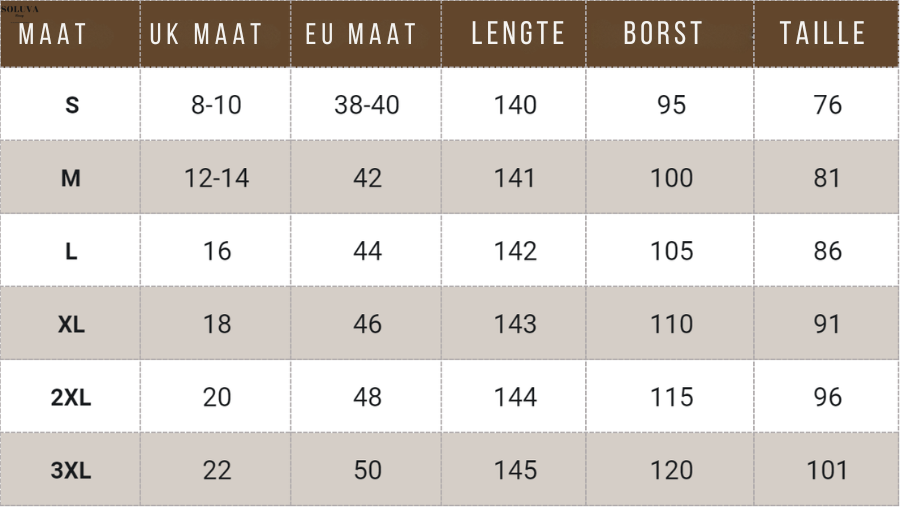Click UK size 8-10 cell
Image resolution: width=900 pixels, height=507 pixels.
coord(216,105)
